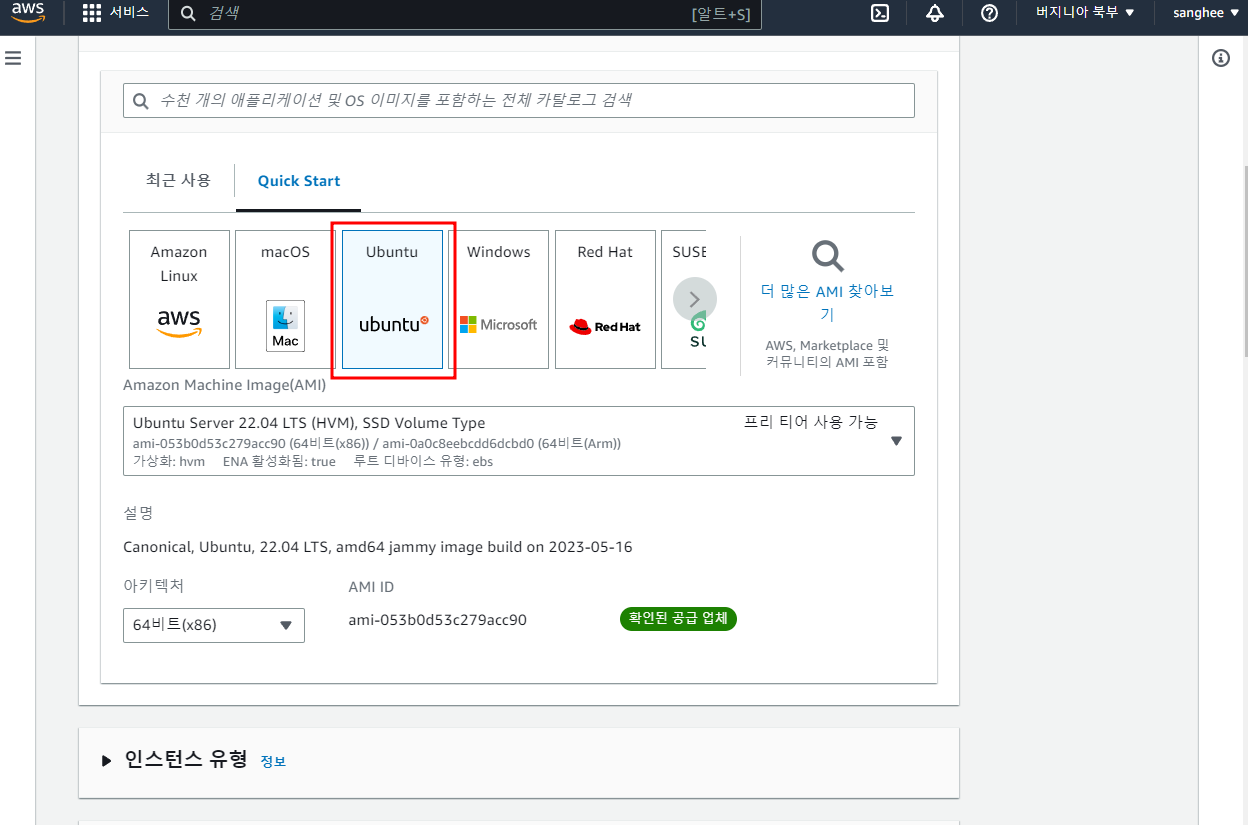Switch to the Quick Start tab

point(299,181)
